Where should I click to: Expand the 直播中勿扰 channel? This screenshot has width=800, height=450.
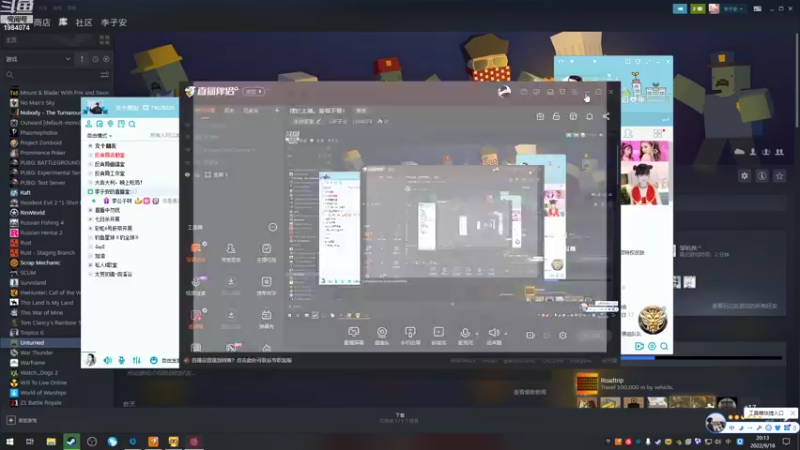[x=91, y=210]
